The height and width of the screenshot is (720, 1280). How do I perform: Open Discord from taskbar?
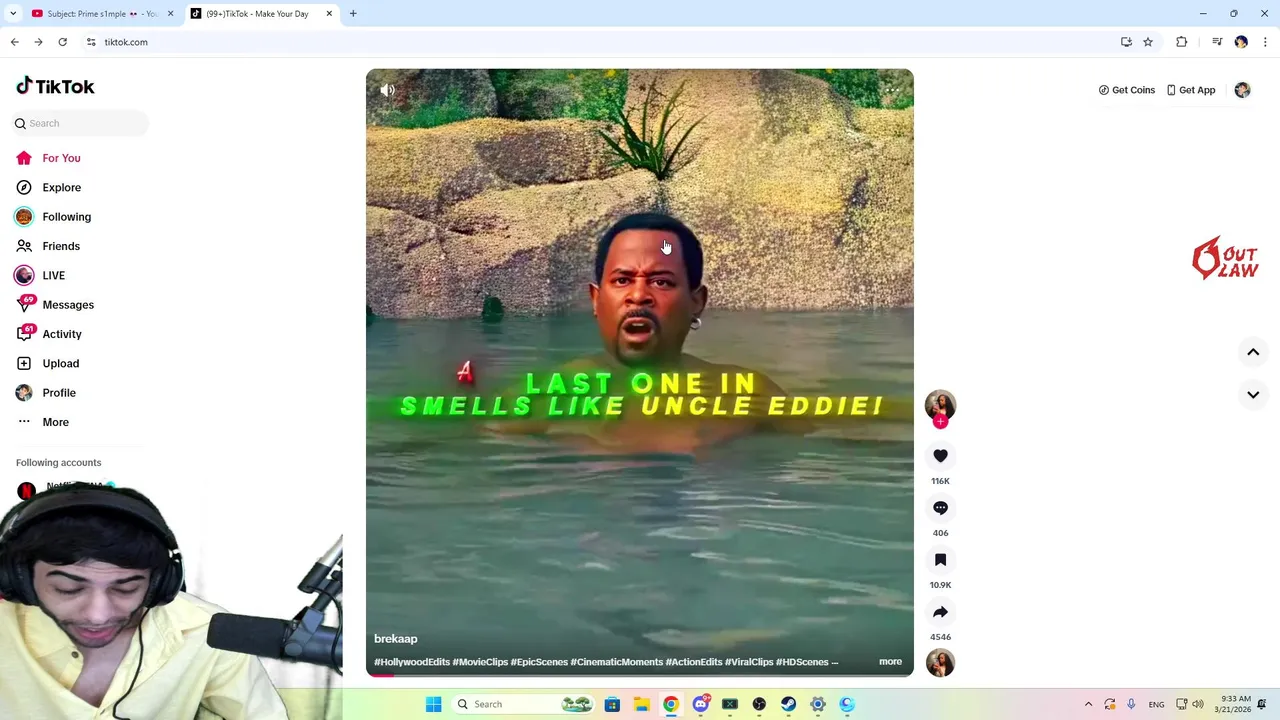700,704
